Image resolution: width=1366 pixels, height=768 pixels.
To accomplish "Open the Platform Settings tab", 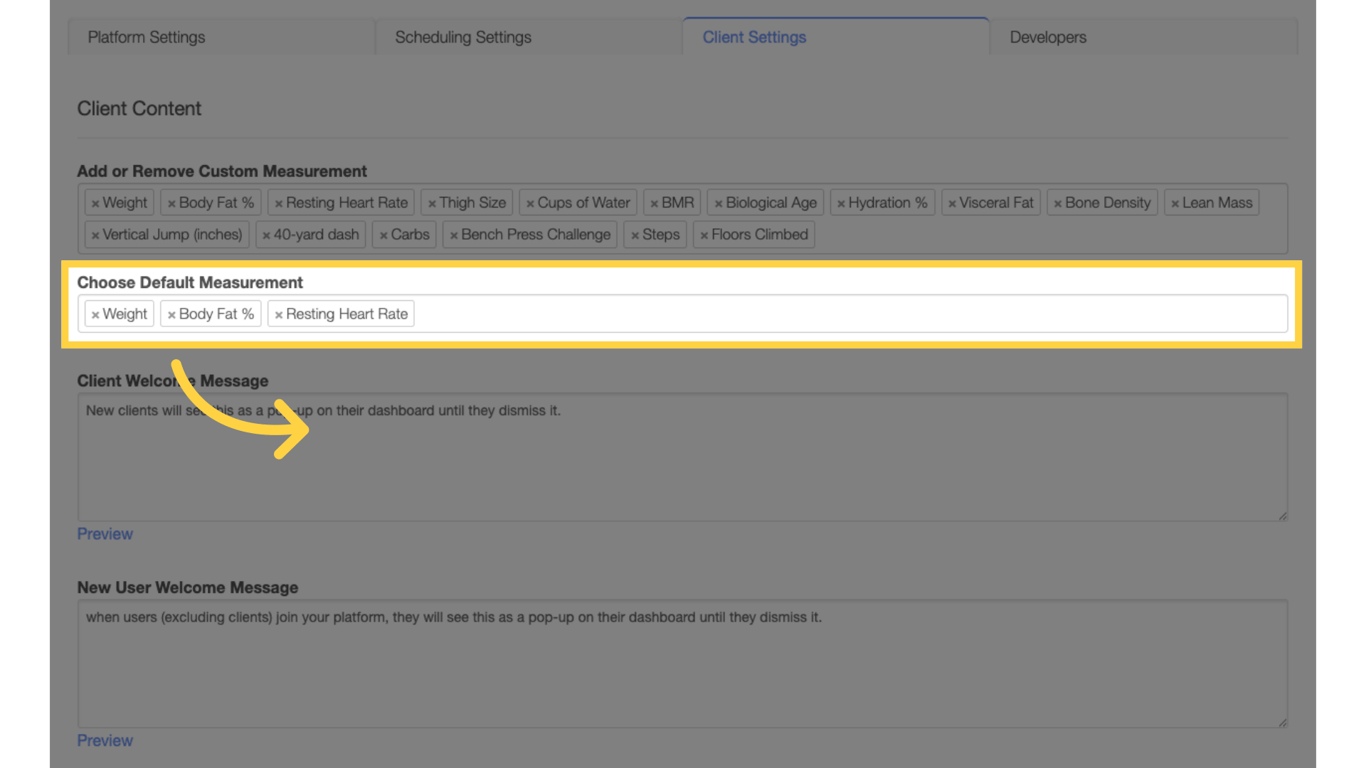I will pyautogui.click(x=146, y=37).
